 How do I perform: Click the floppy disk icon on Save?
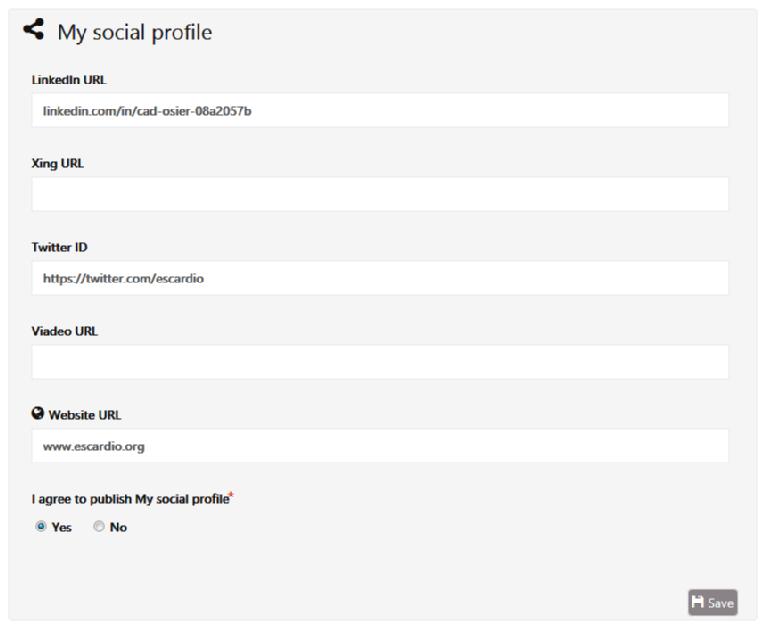[698, 602]
